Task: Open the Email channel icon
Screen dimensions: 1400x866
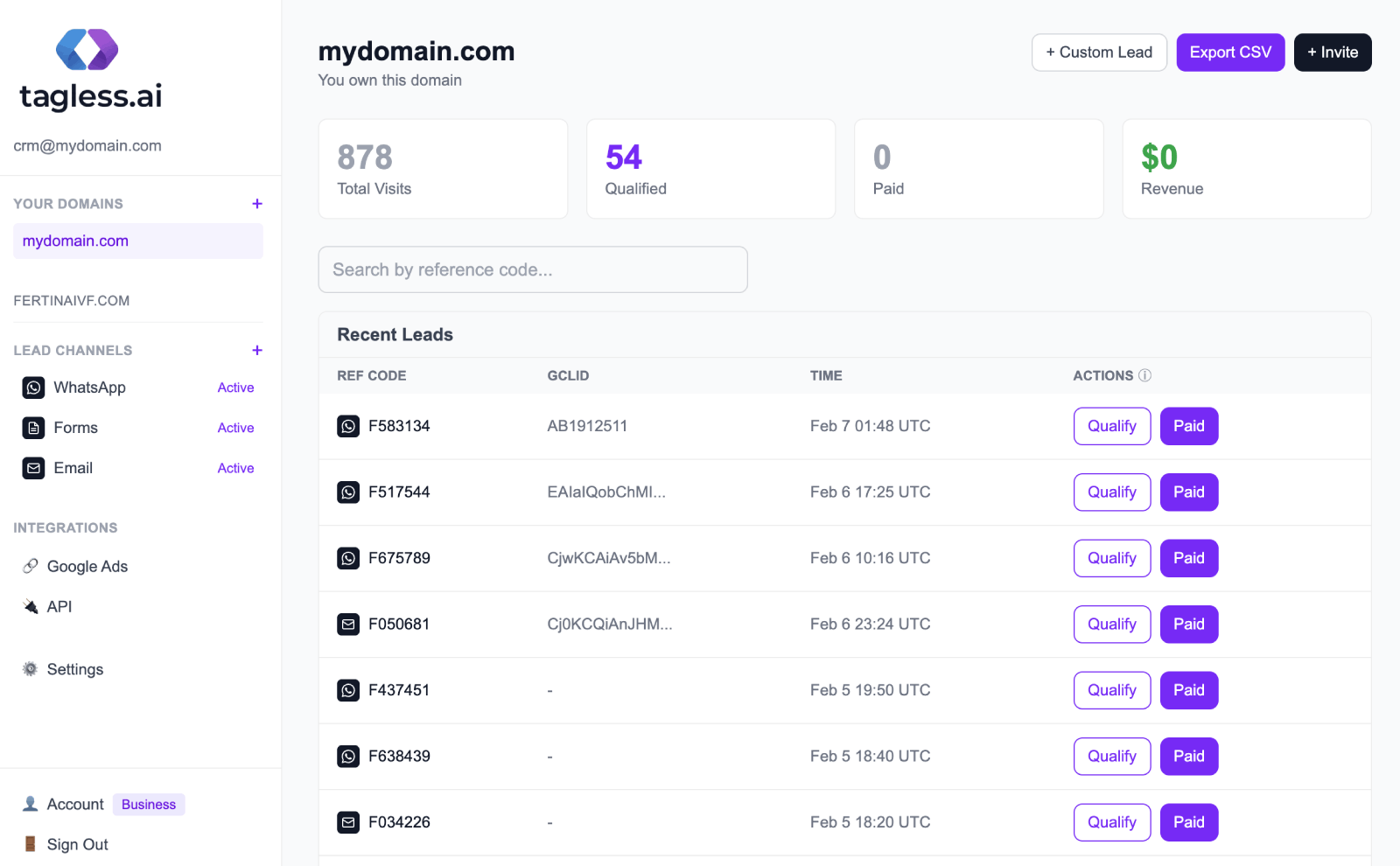Action: pyautogui.click(x=33, y=468)
